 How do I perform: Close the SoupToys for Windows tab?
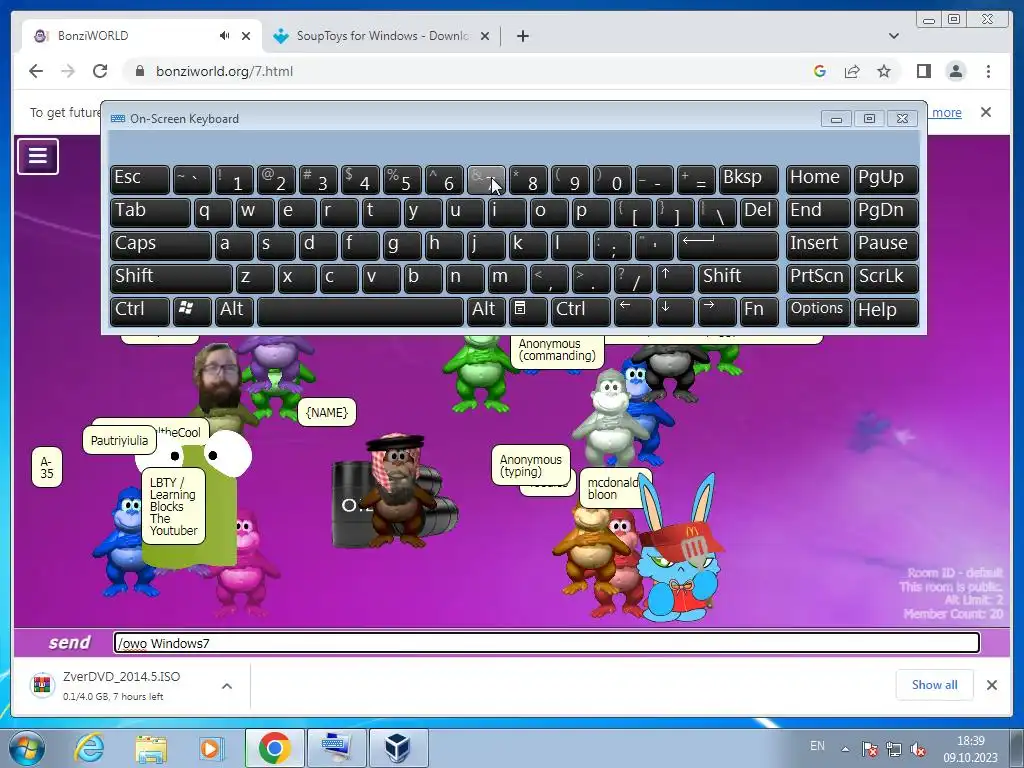pos(485,36)
